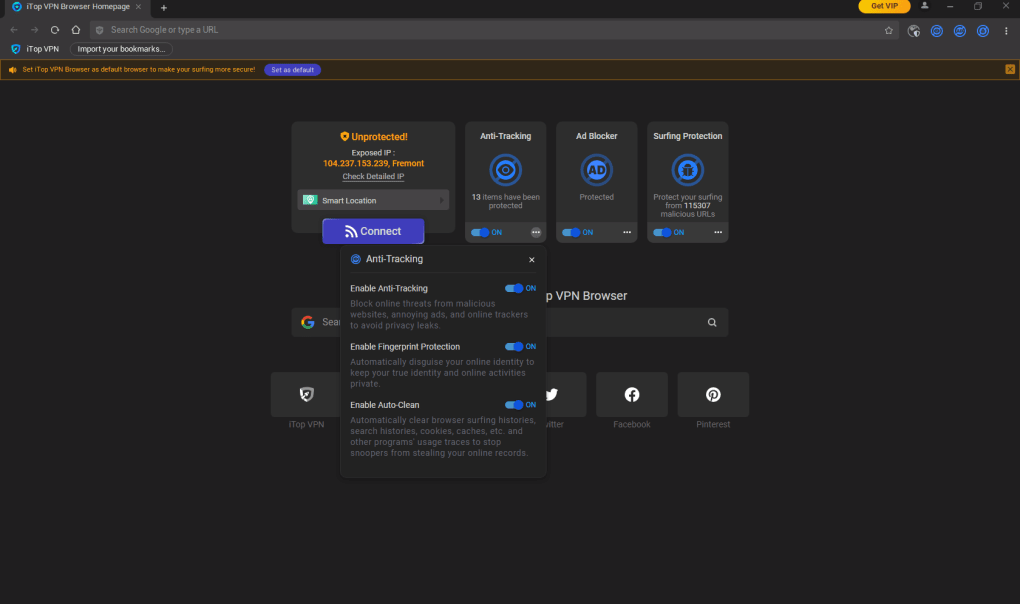1020x604 pixels.
Task: Open the Ad Blocker toolbar extension icon
Action: [x=960, y=31]
